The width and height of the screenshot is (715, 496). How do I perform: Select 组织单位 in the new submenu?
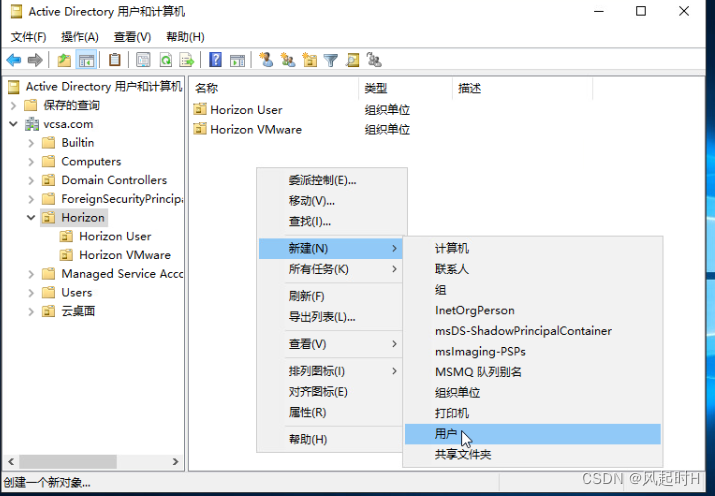(533, 393)
